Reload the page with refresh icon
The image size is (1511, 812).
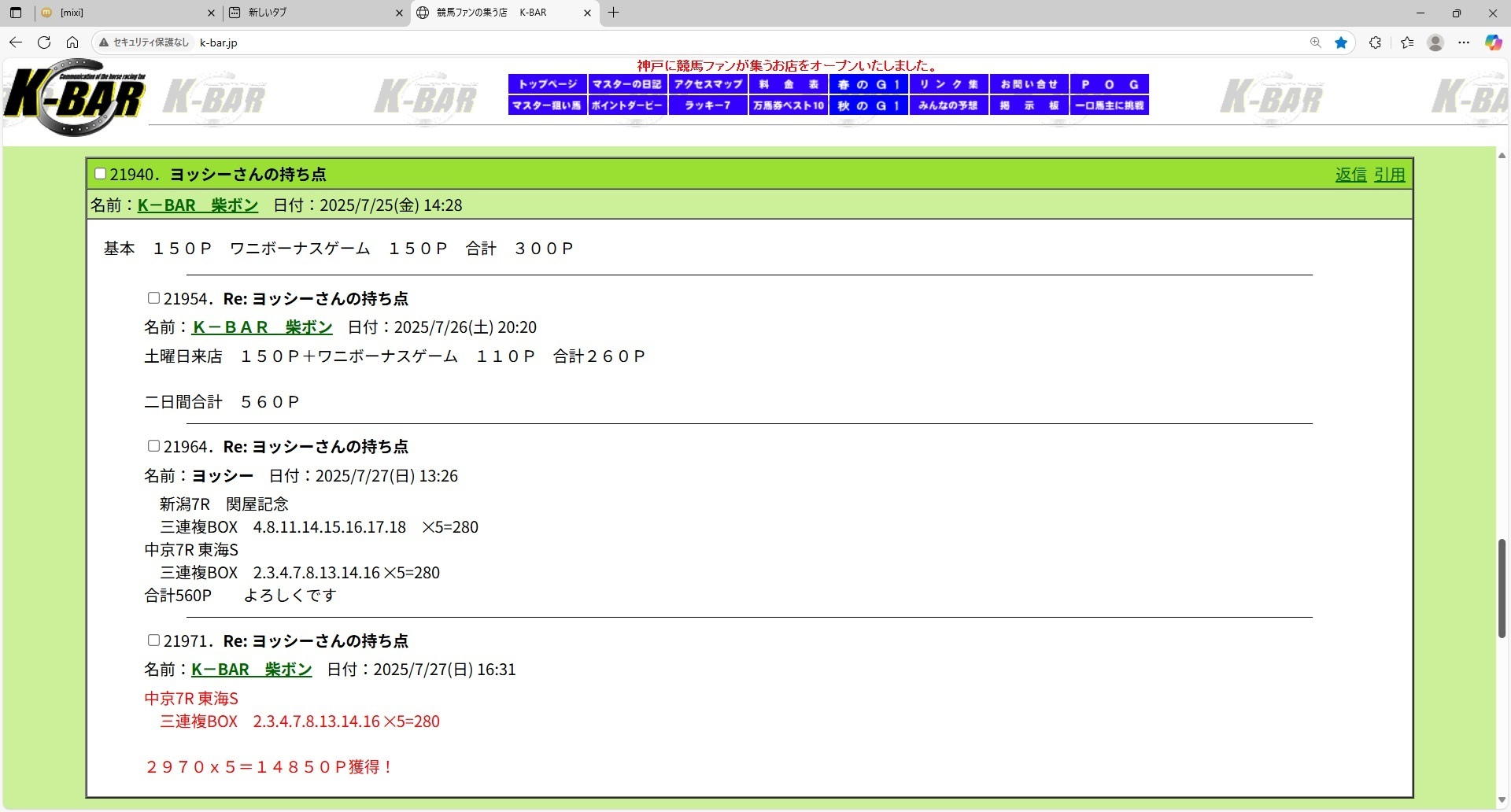(x=44, y=42)
